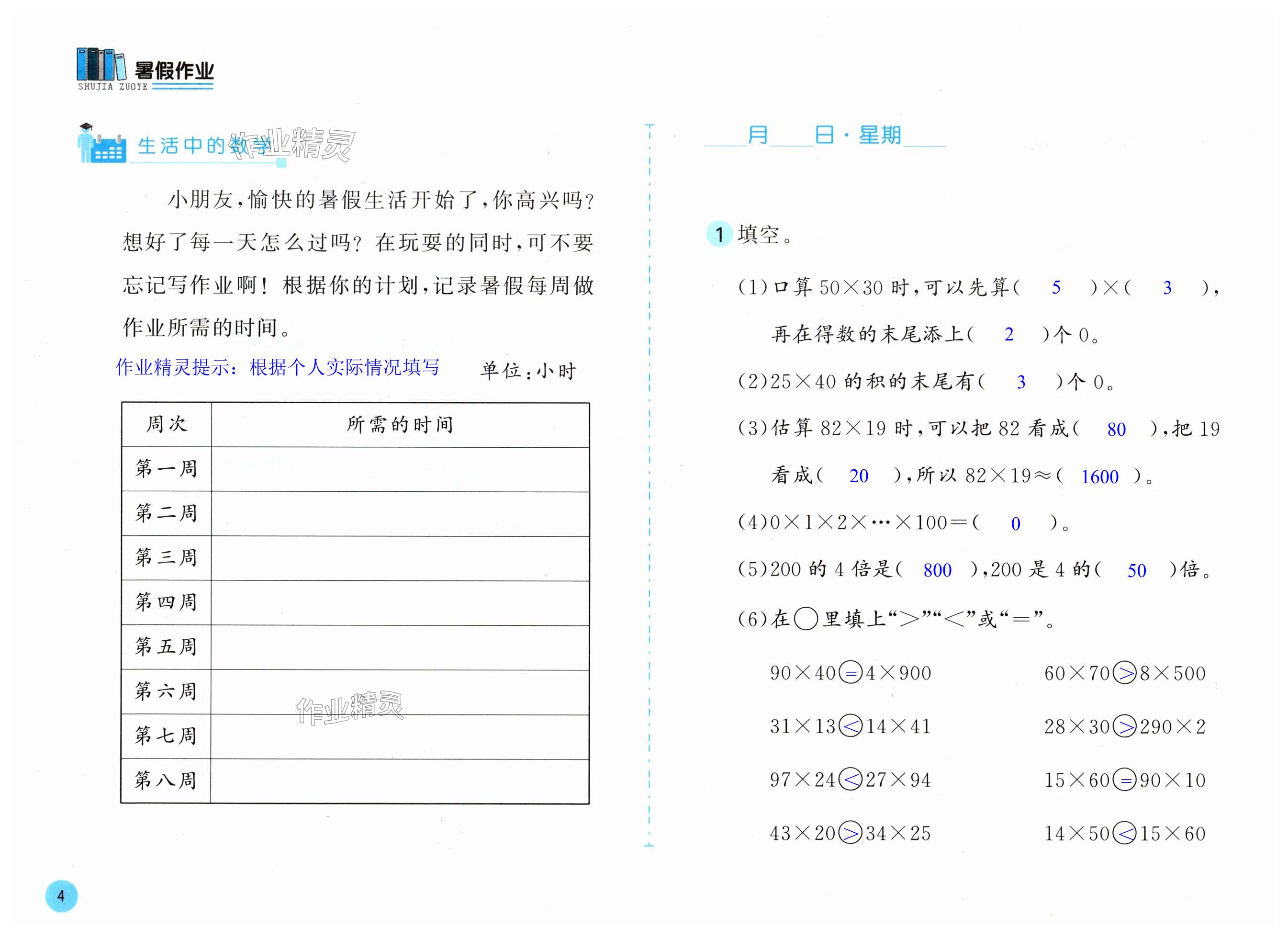Click the comparison circle after 97×24
Screen dimensions: 1288x940
851,780
